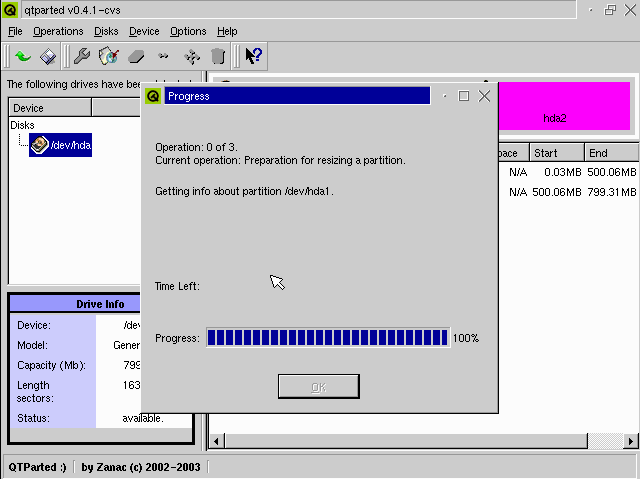Click the Delete partition trash icon
Image resolution: width=640 pixels, height=479 pixels.
click(218, 56)
